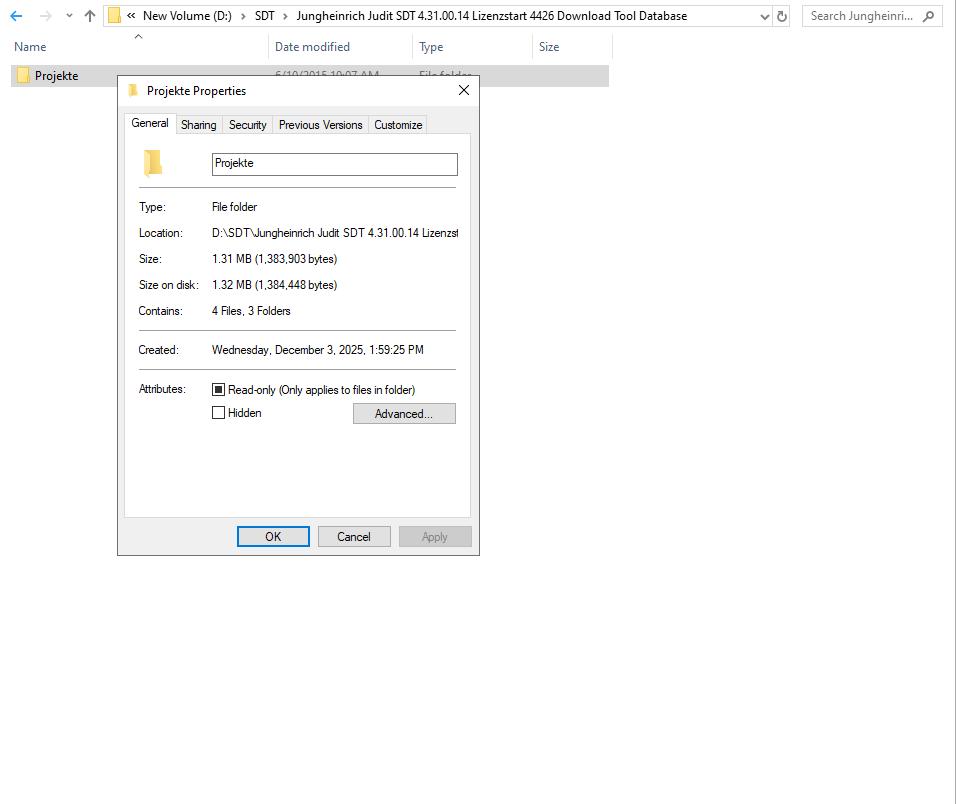
Task: Open the recent locations dropdown chevron
Action: (x=69, y=16)
